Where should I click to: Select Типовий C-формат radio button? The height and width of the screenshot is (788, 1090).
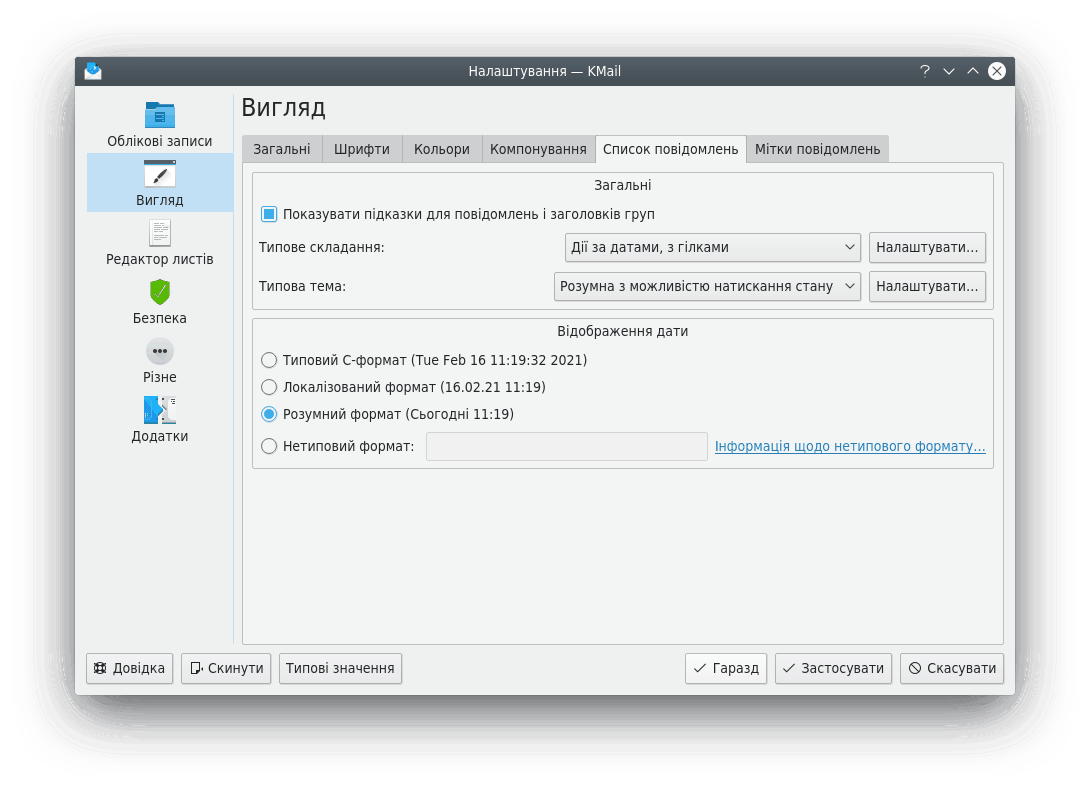269,360
